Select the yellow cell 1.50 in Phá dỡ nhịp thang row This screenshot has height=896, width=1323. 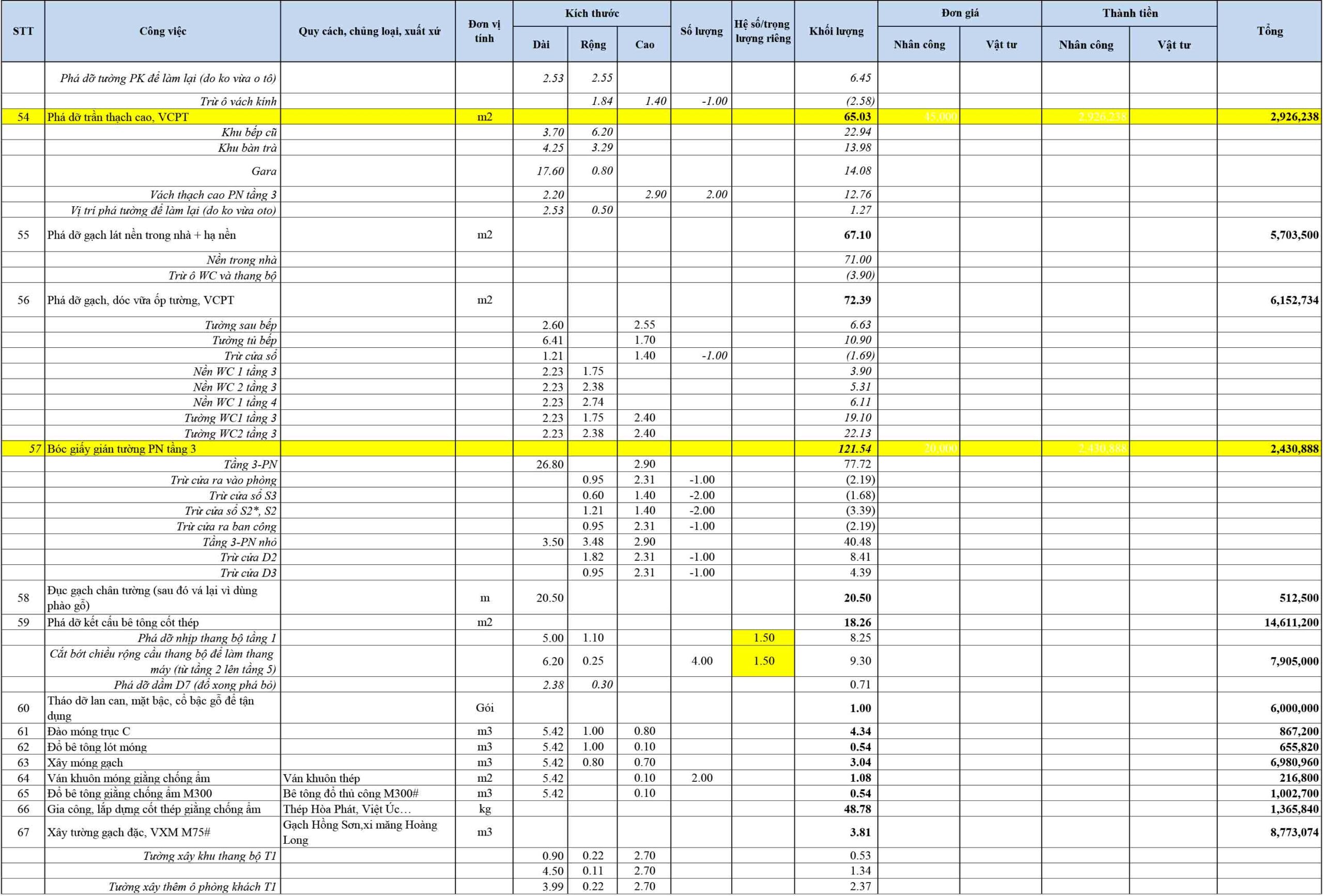[x=763, y=638]
